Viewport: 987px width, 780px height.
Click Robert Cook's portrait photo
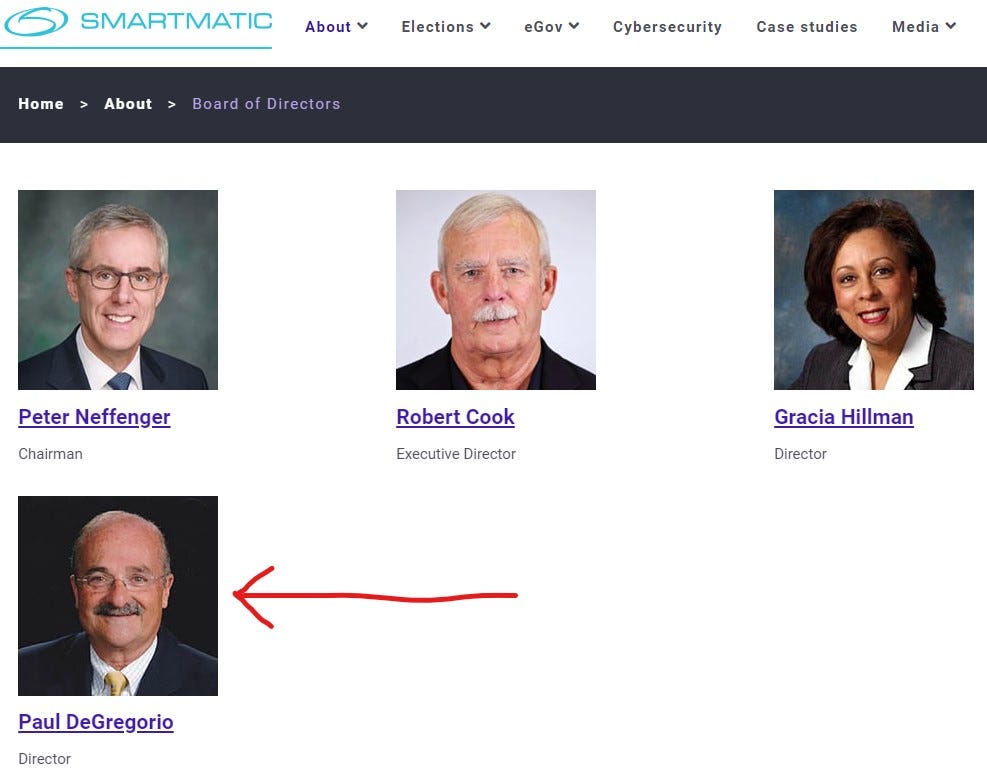tap(496, 290)
